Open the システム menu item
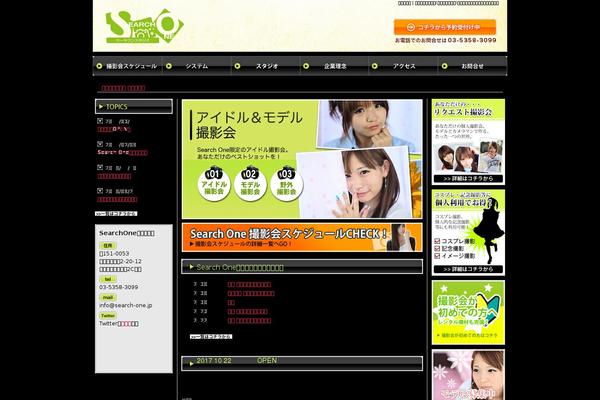600x400 pixels. tap(197, 66)
